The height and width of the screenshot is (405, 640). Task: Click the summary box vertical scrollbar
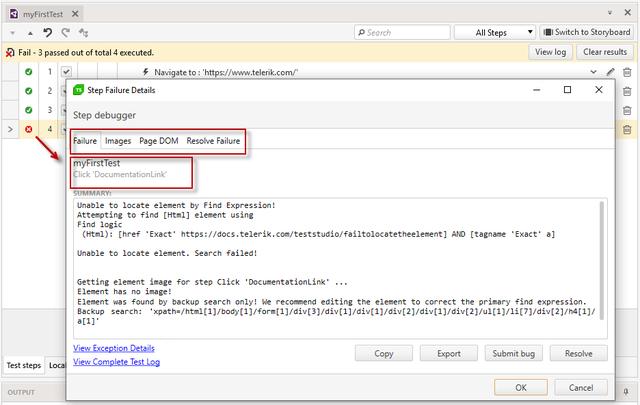602,260
